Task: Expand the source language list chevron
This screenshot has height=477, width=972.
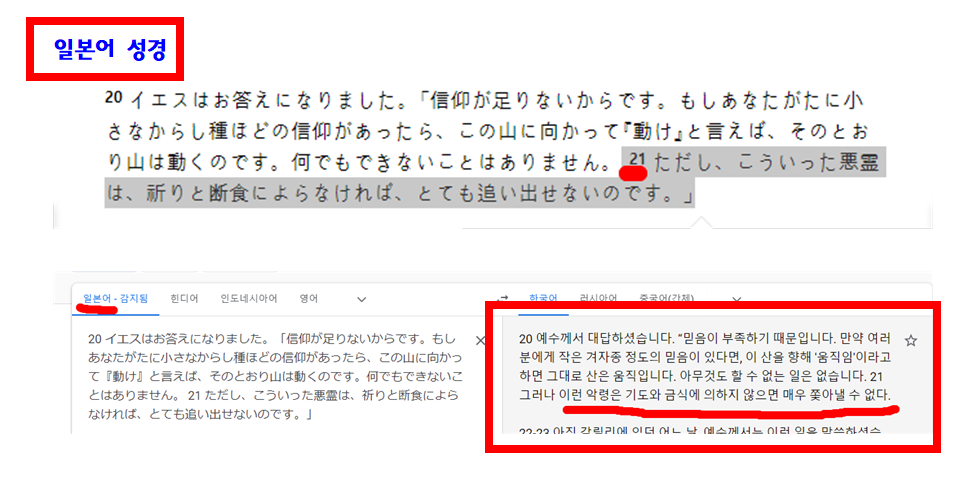Action: (x=361, y=299)
